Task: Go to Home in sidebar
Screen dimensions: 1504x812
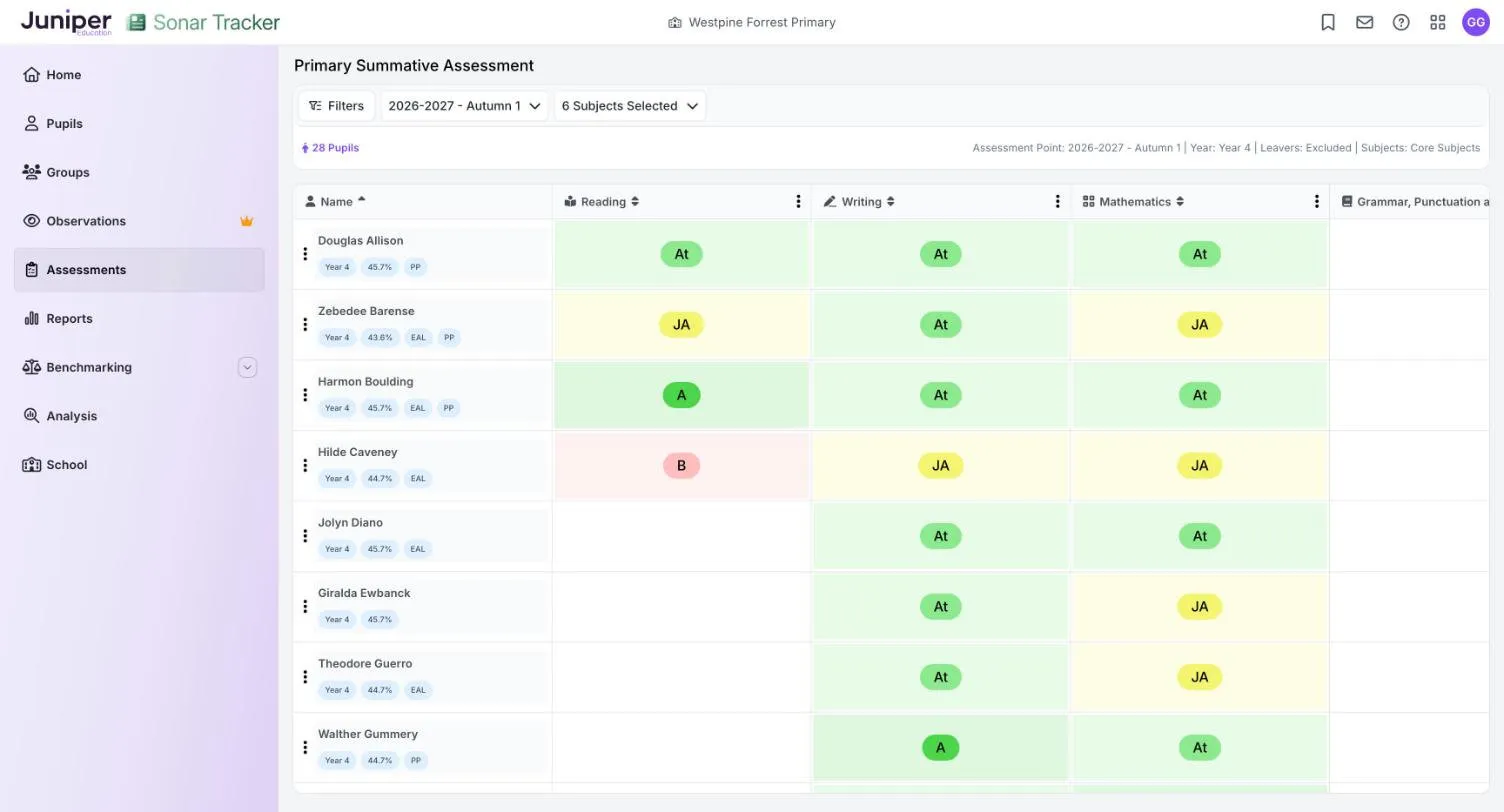Action: (x=139, y=75)
